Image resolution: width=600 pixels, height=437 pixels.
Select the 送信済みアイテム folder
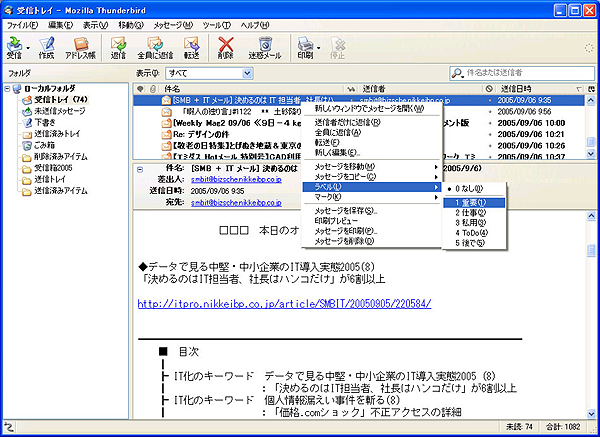click(x=55, y=191)
